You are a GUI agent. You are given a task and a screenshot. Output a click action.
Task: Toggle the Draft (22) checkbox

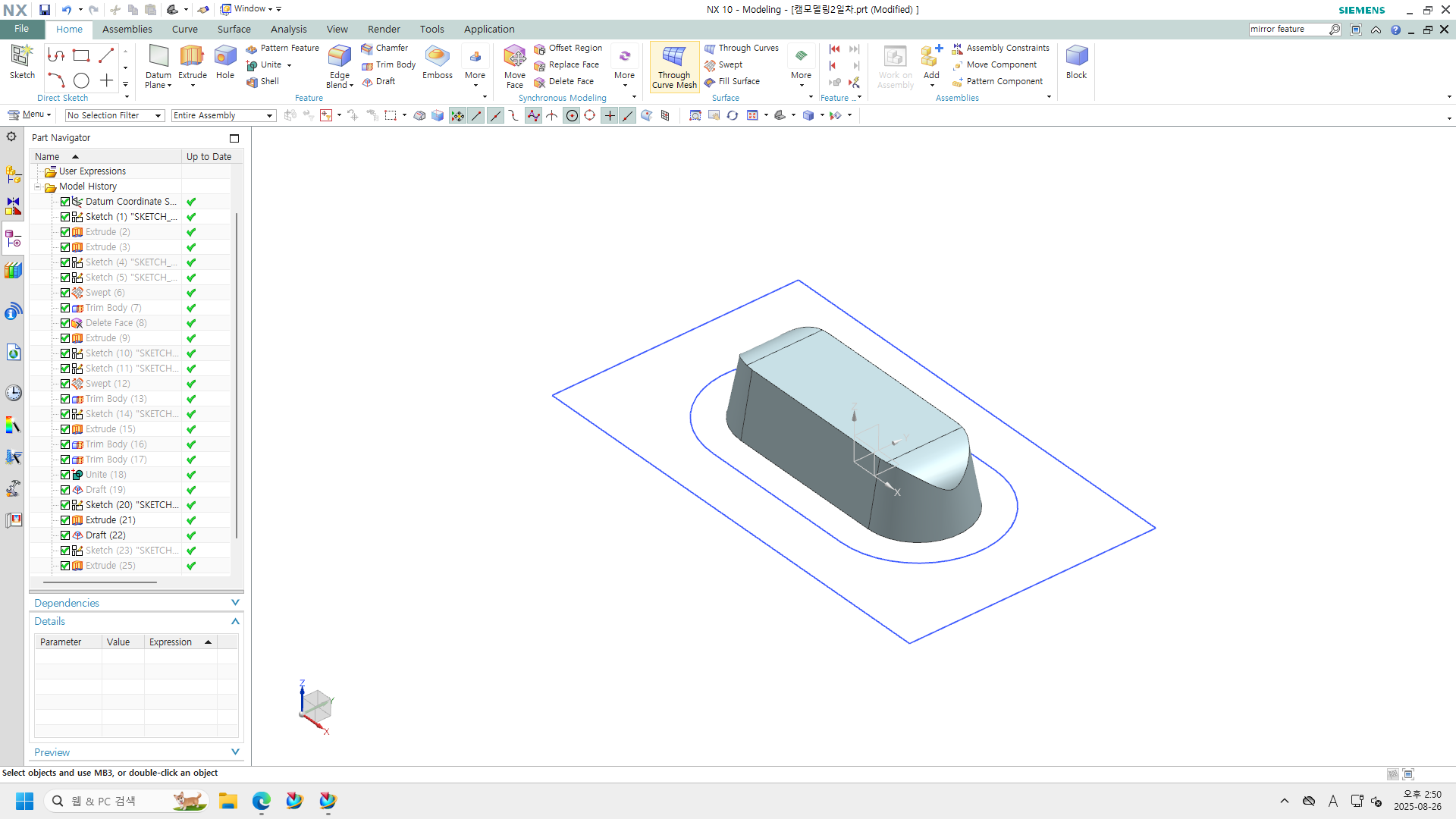click(65, 535)
